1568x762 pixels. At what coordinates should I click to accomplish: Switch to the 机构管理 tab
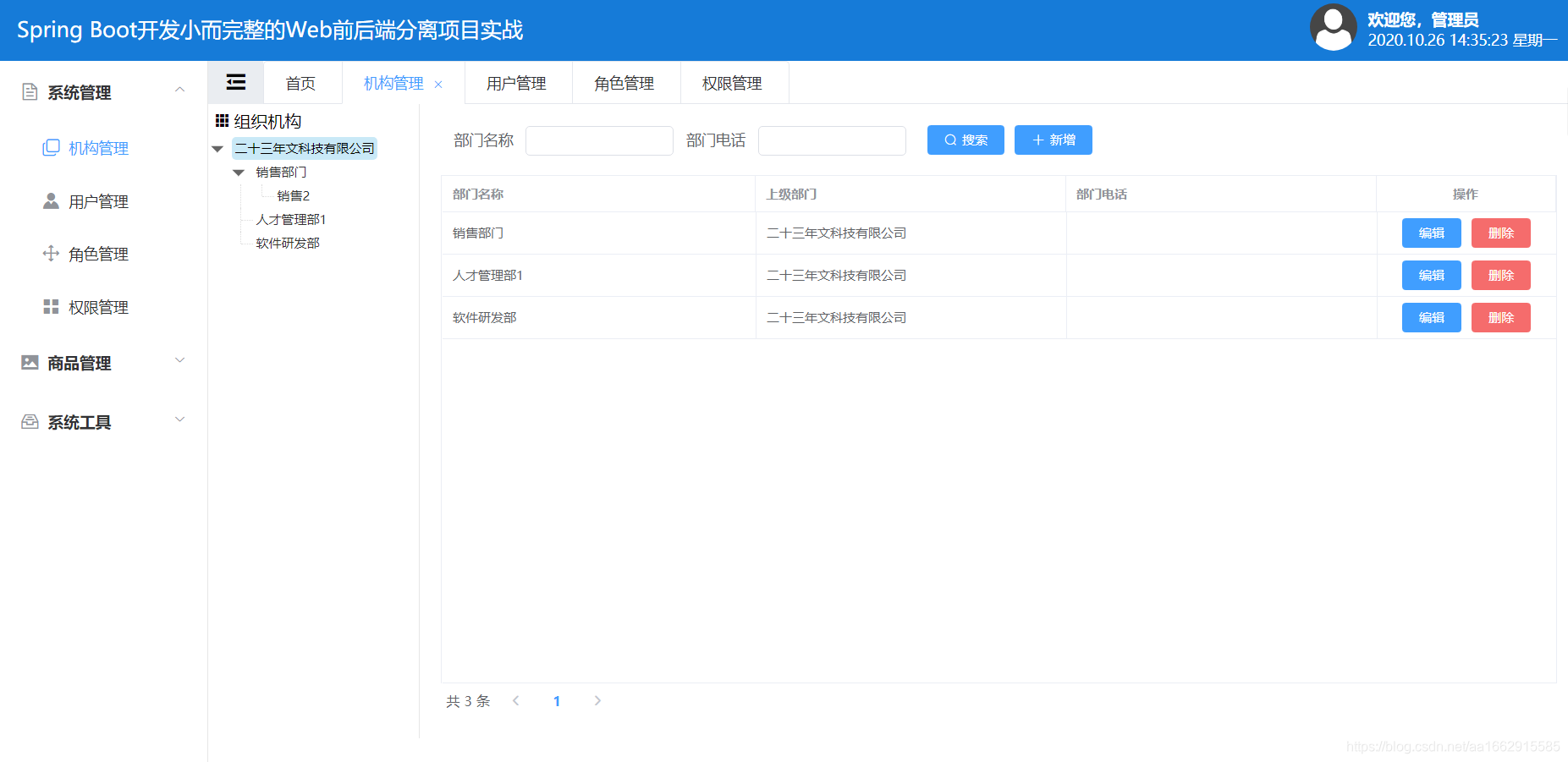click(x=393, y=83)
